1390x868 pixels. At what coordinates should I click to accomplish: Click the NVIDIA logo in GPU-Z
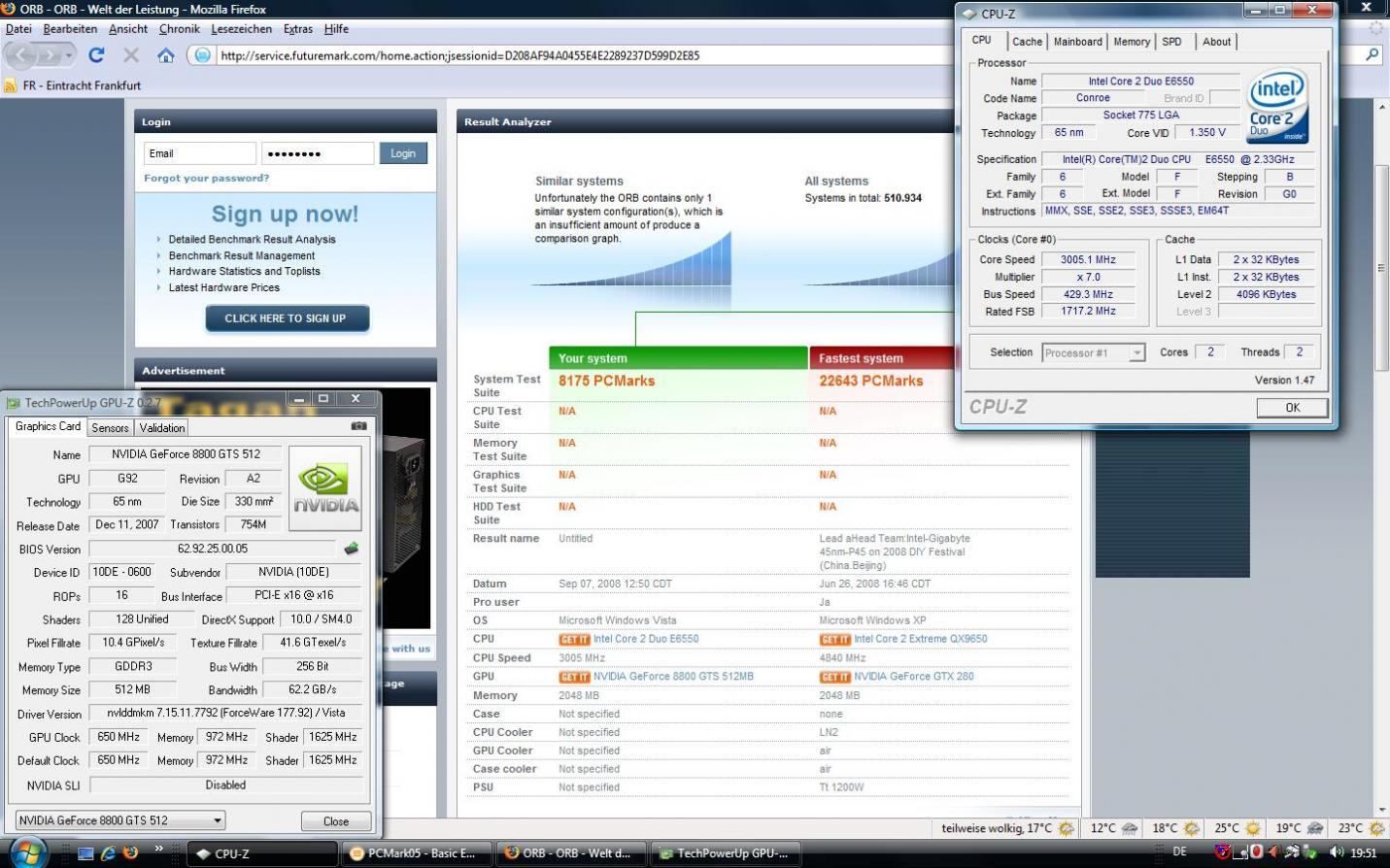[325, 488]
